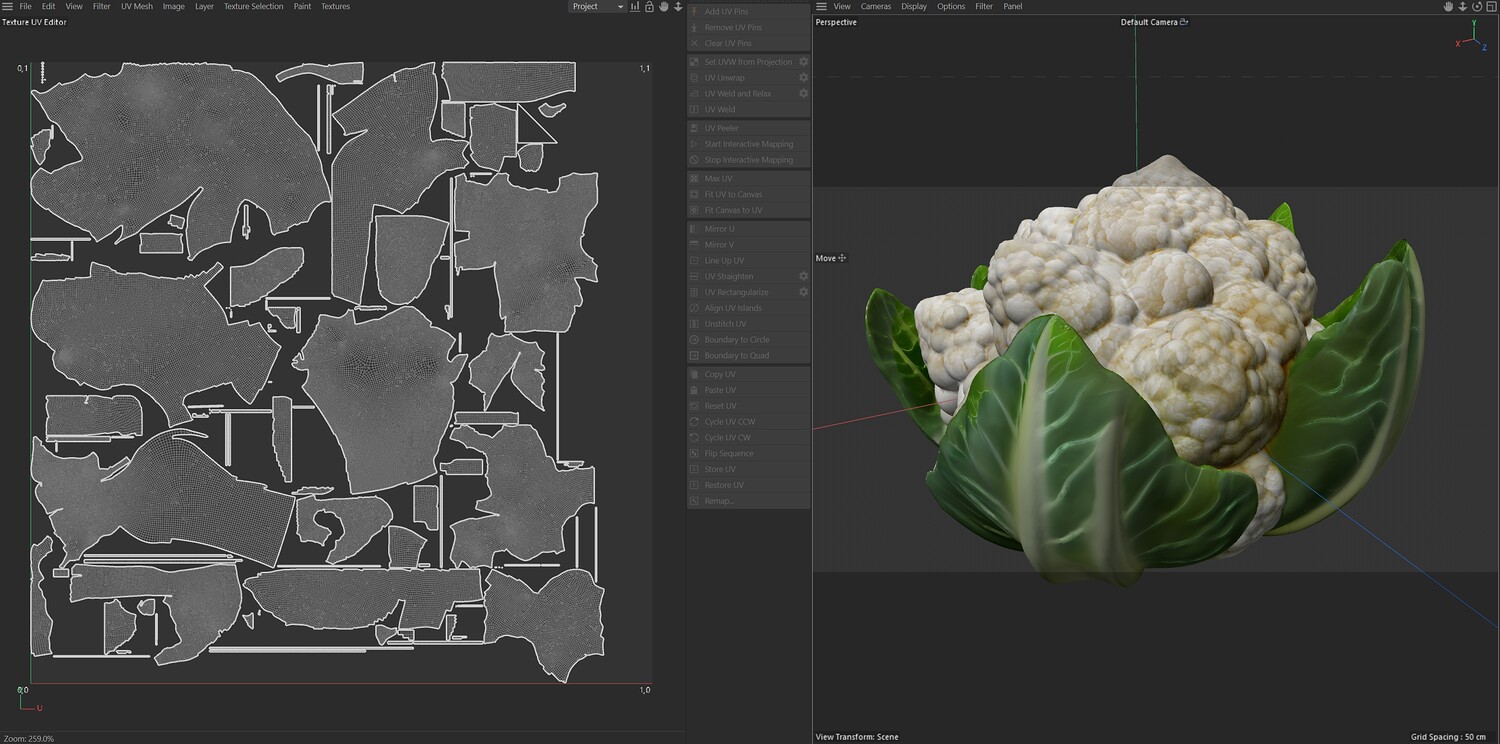Open the viewport Filter menu
This screenshot has height=744, width=1500.
[984, 6]
